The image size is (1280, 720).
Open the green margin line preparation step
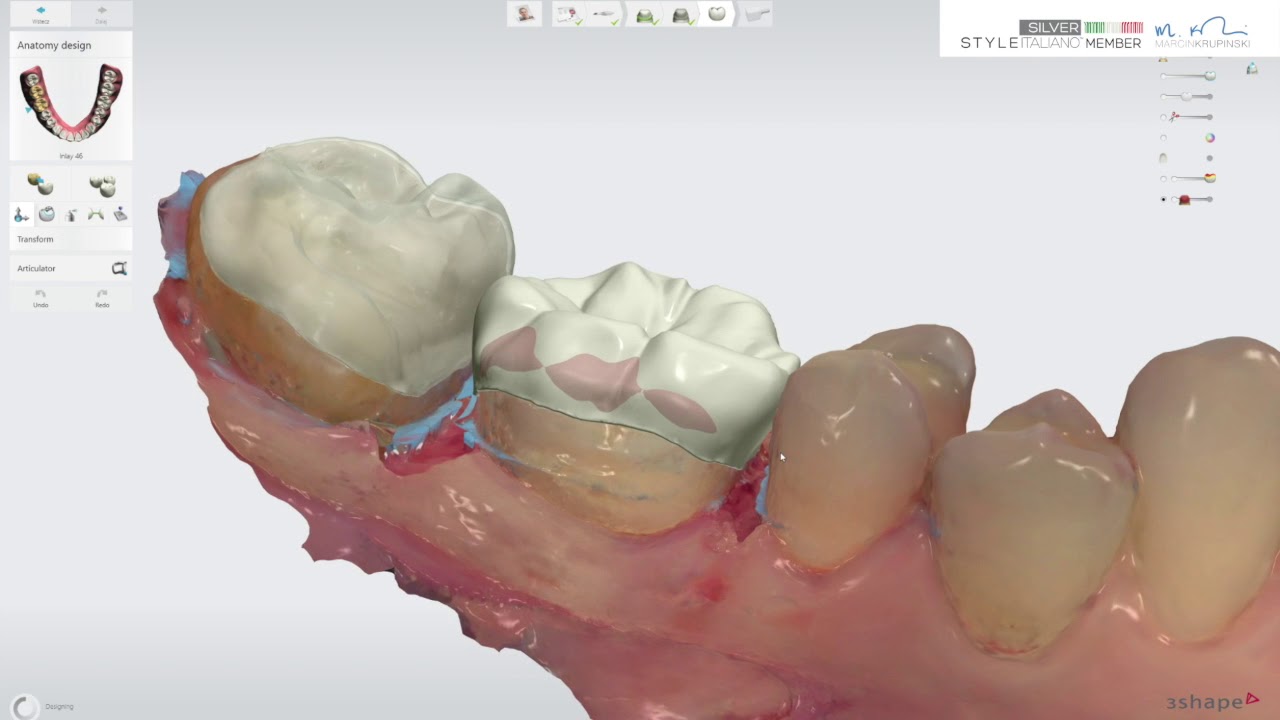(645, 14)
